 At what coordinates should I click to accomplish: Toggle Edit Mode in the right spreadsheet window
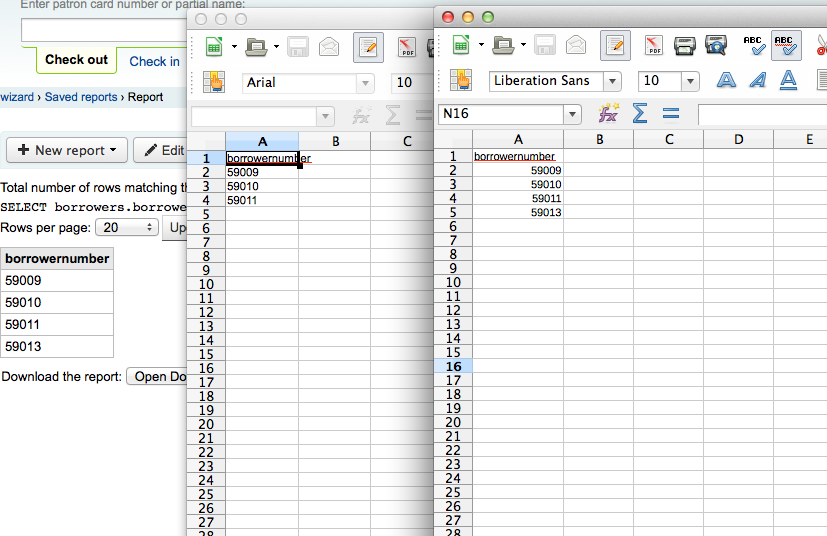click(x=615, y=45)
